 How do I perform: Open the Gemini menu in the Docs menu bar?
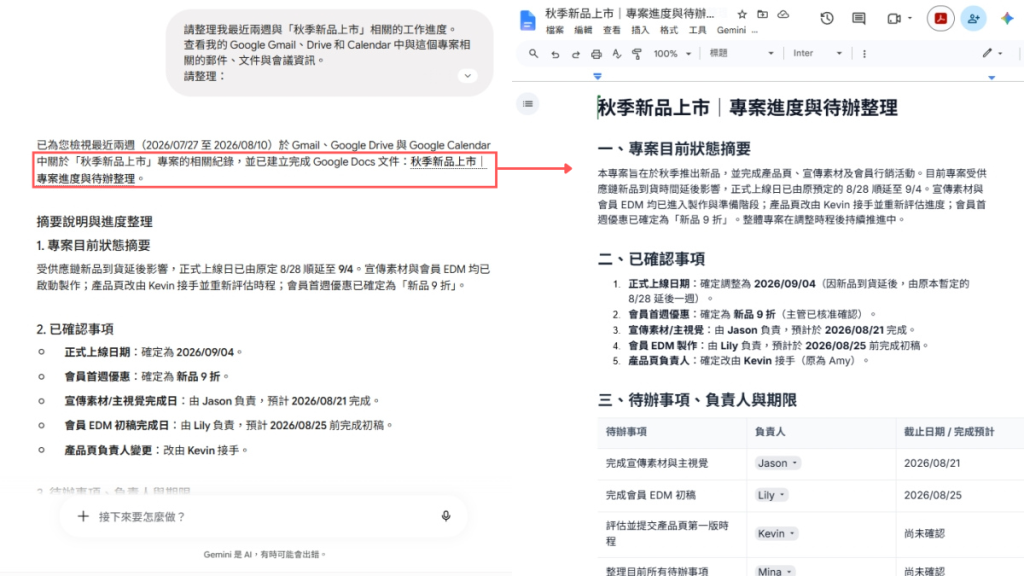pos(731,30)
